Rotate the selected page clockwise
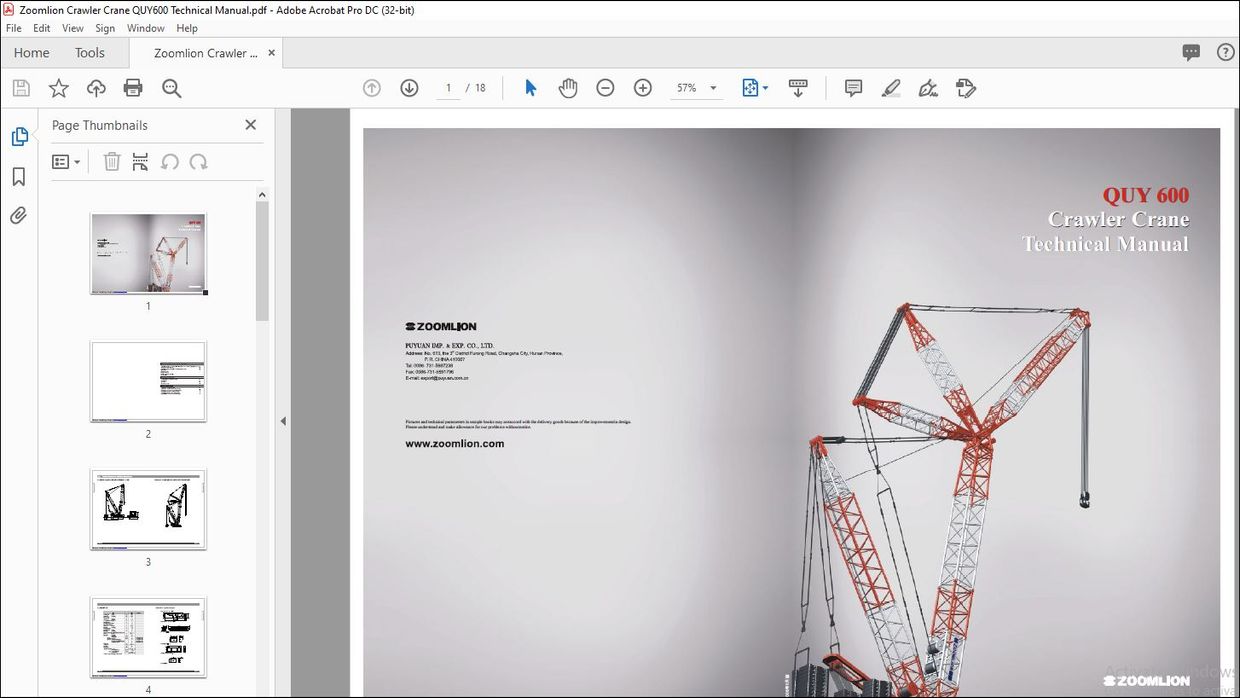This screenshot has width=1240, height=698. click(197, 162)
